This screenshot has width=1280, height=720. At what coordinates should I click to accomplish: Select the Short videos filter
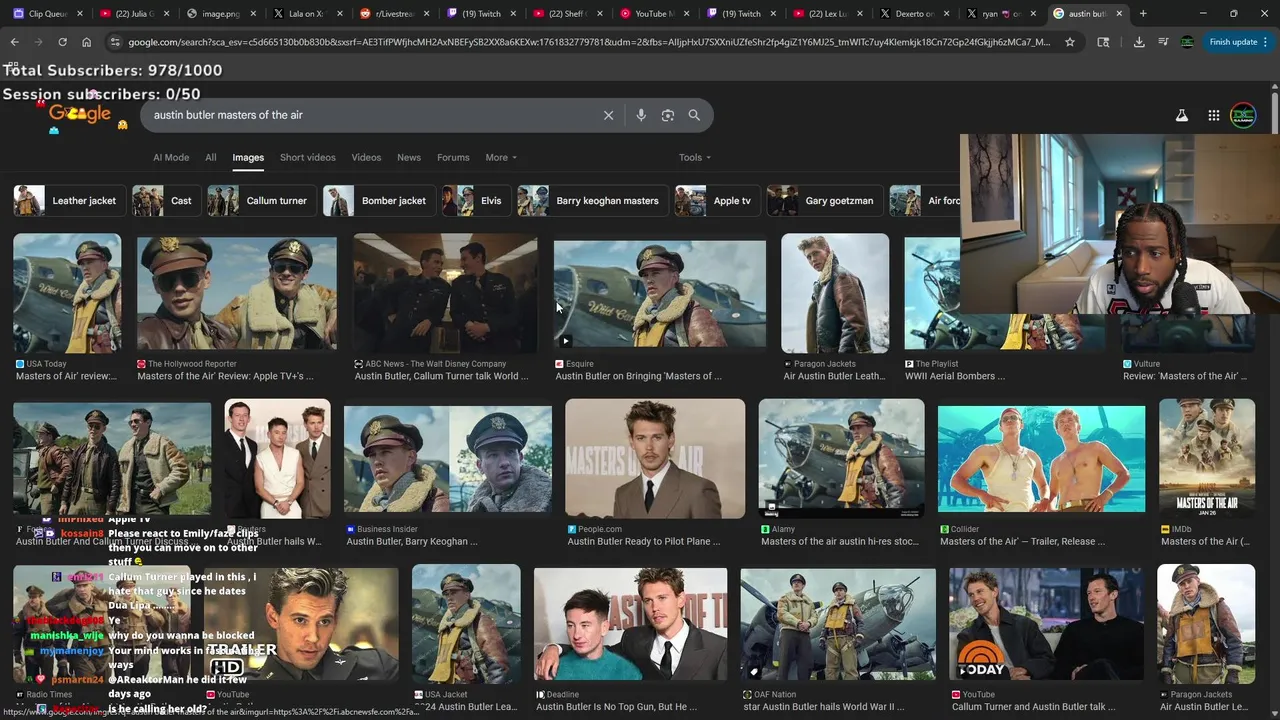tap(308, 157)
